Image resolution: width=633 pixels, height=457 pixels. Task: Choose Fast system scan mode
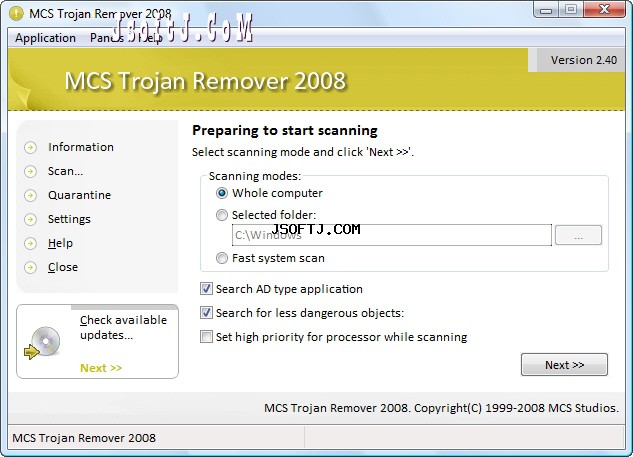click(x=222, y=258)
